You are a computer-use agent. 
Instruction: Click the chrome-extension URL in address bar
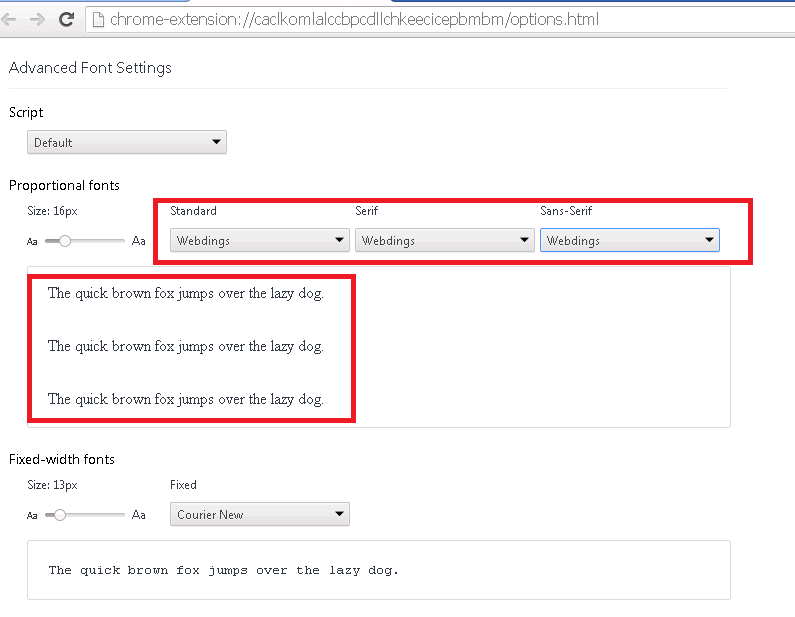pyautogui.click(x=354, y=19)
